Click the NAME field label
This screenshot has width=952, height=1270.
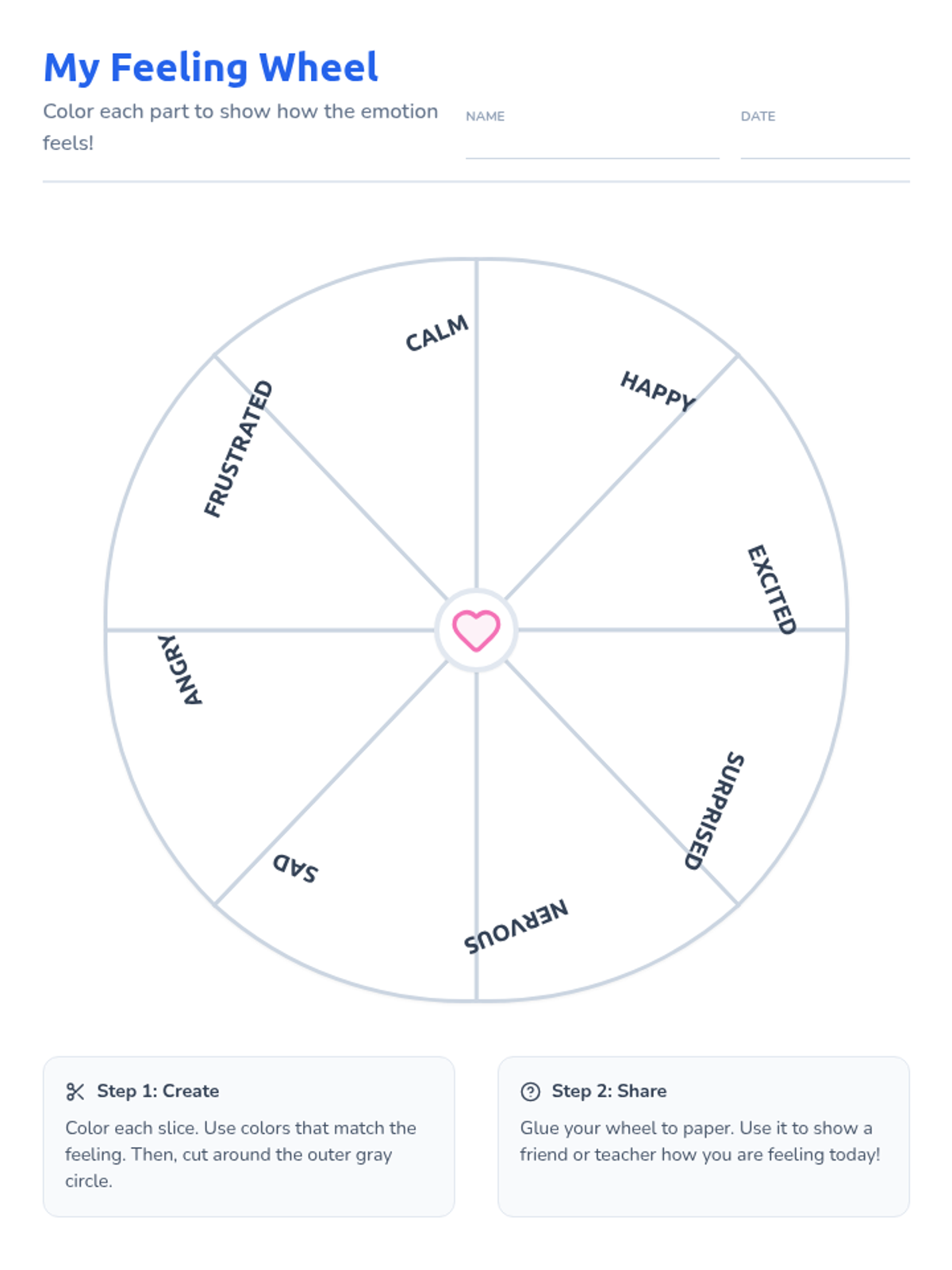click(486, 116)
